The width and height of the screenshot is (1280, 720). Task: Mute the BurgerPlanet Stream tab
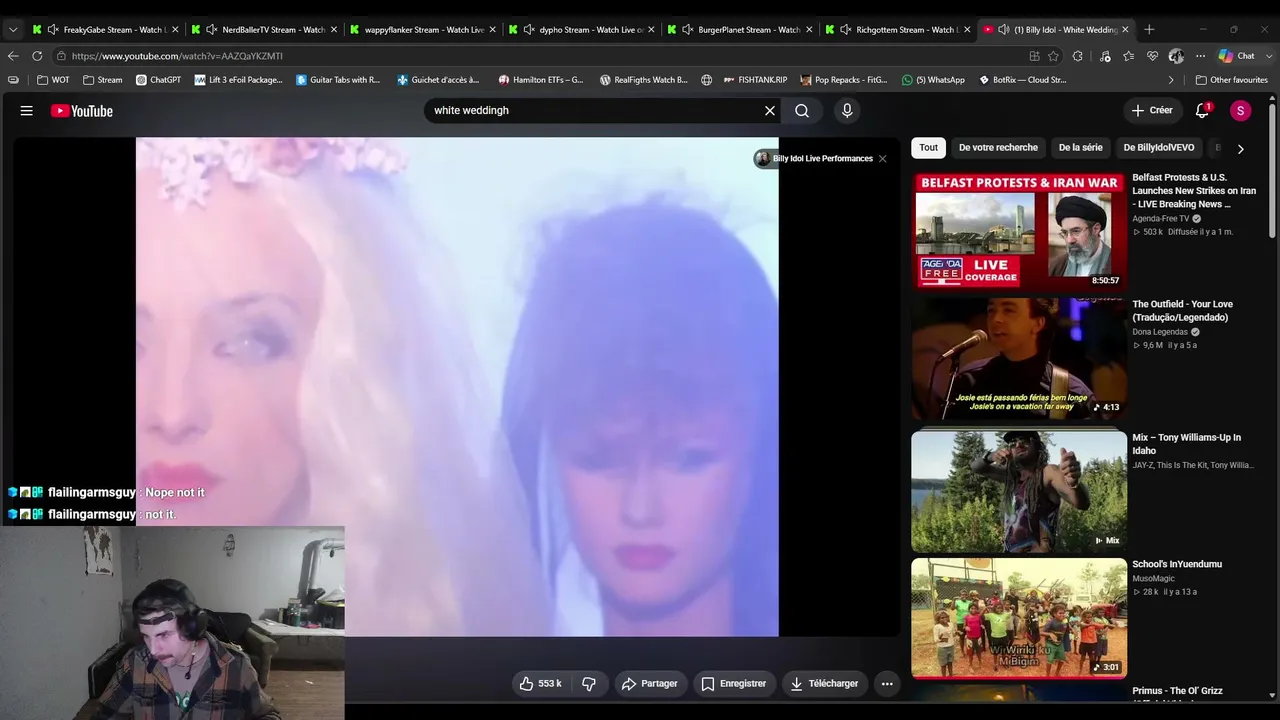pos(687,30)
